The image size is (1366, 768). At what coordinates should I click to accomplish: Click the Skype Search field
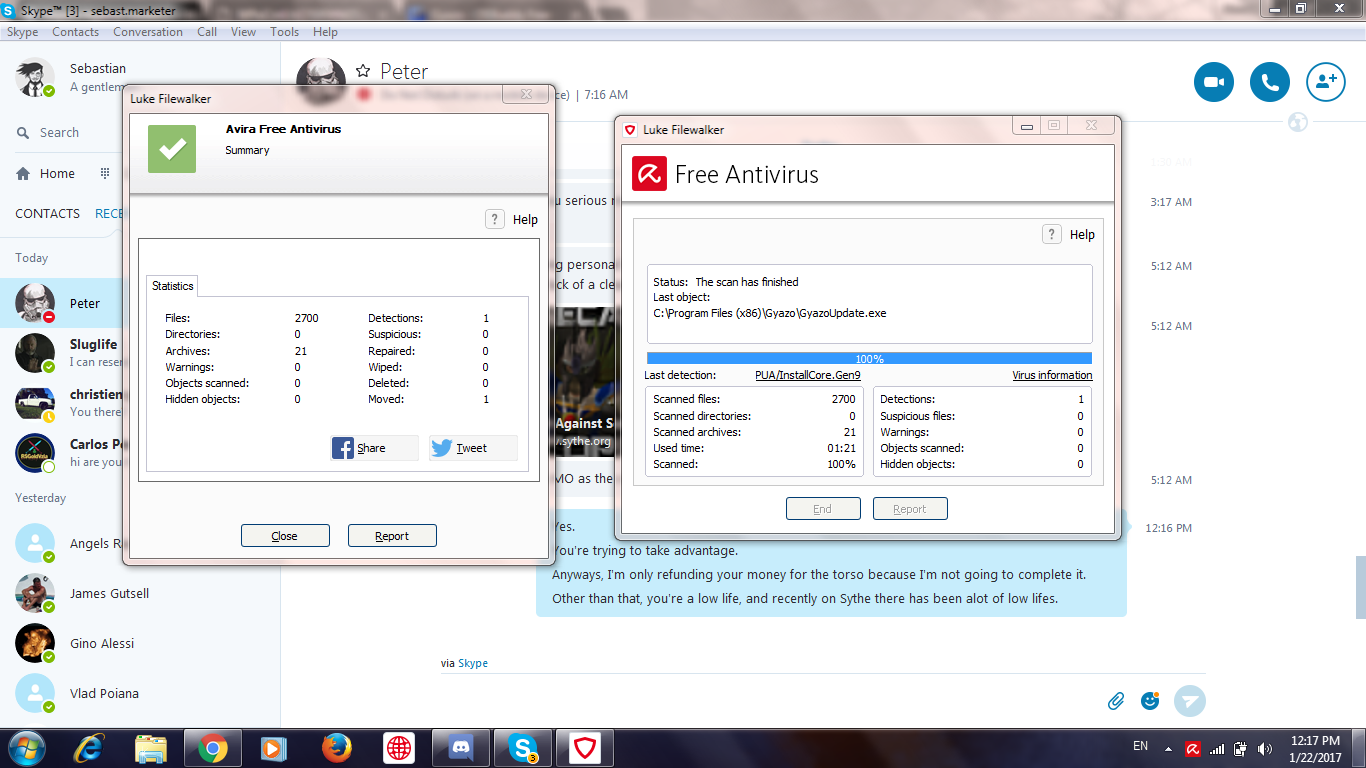tap(60, 132)
